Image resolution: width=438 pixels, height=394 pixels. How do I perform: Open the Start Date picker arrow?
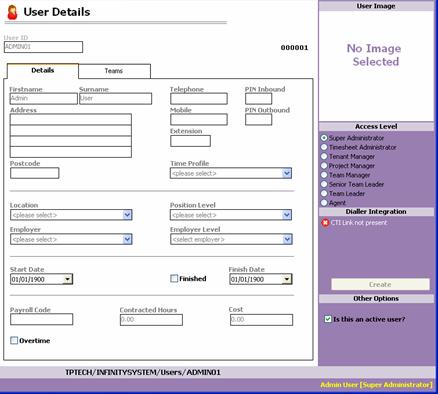pos(68,279)
